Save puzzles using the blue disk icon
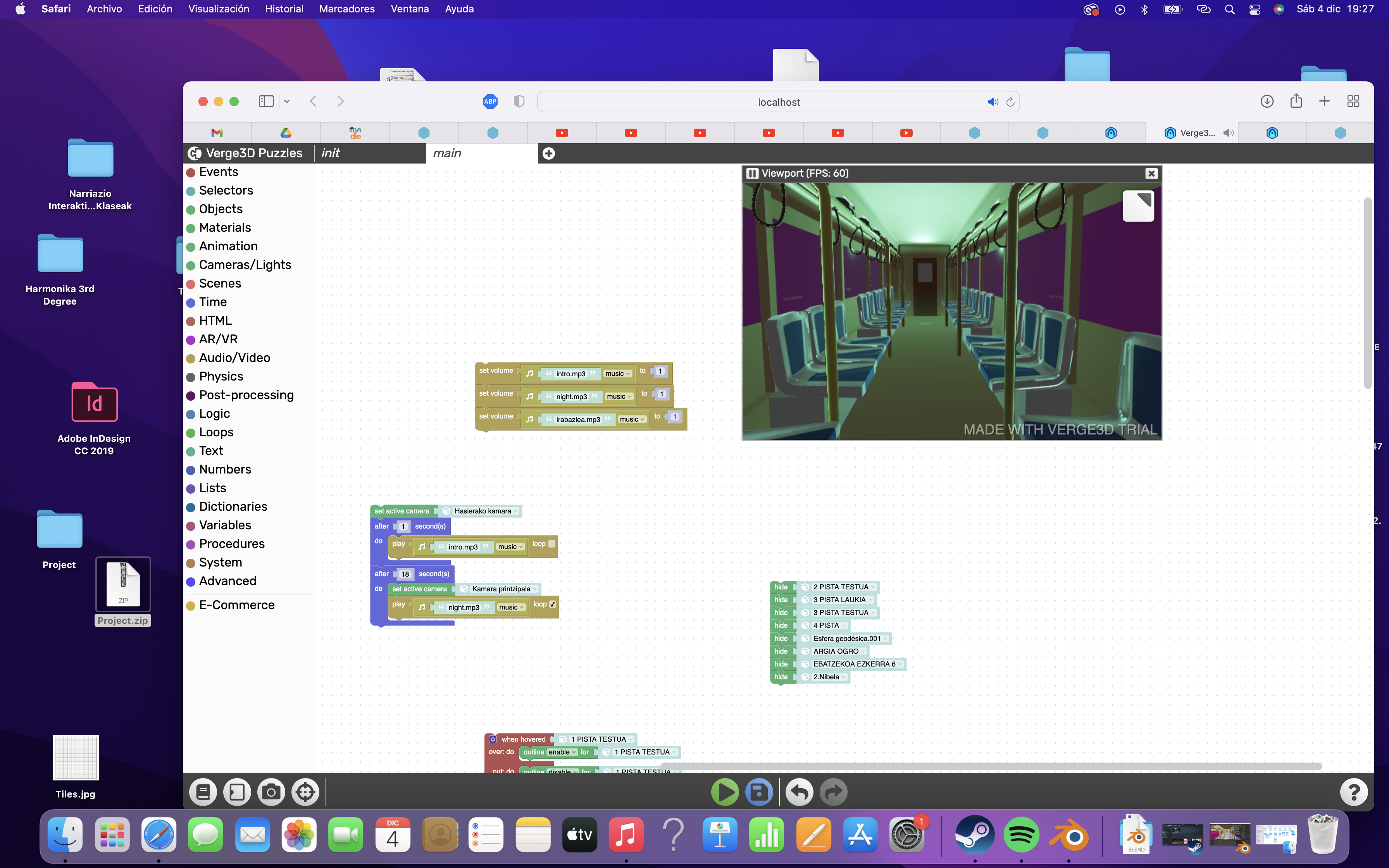Viewport: 1389px width, 868px height. coord(759,792)
